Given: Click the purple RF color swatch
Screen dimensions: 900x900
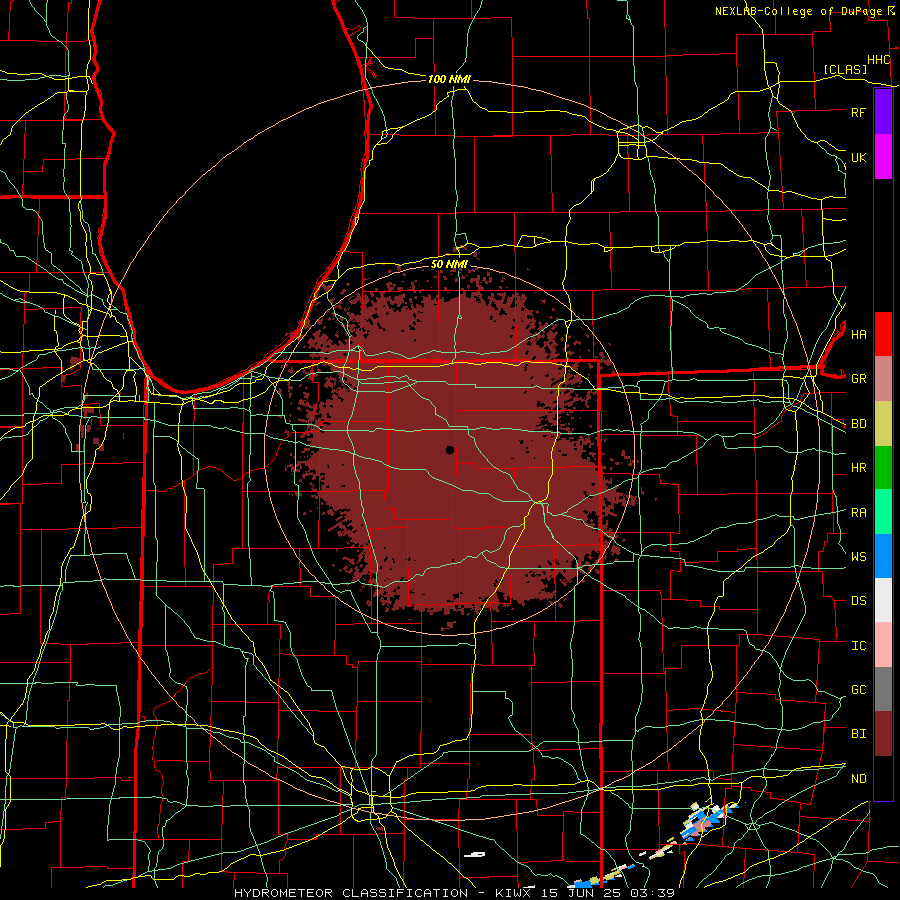Looking at the screenshot, I should tap(883, 112).
